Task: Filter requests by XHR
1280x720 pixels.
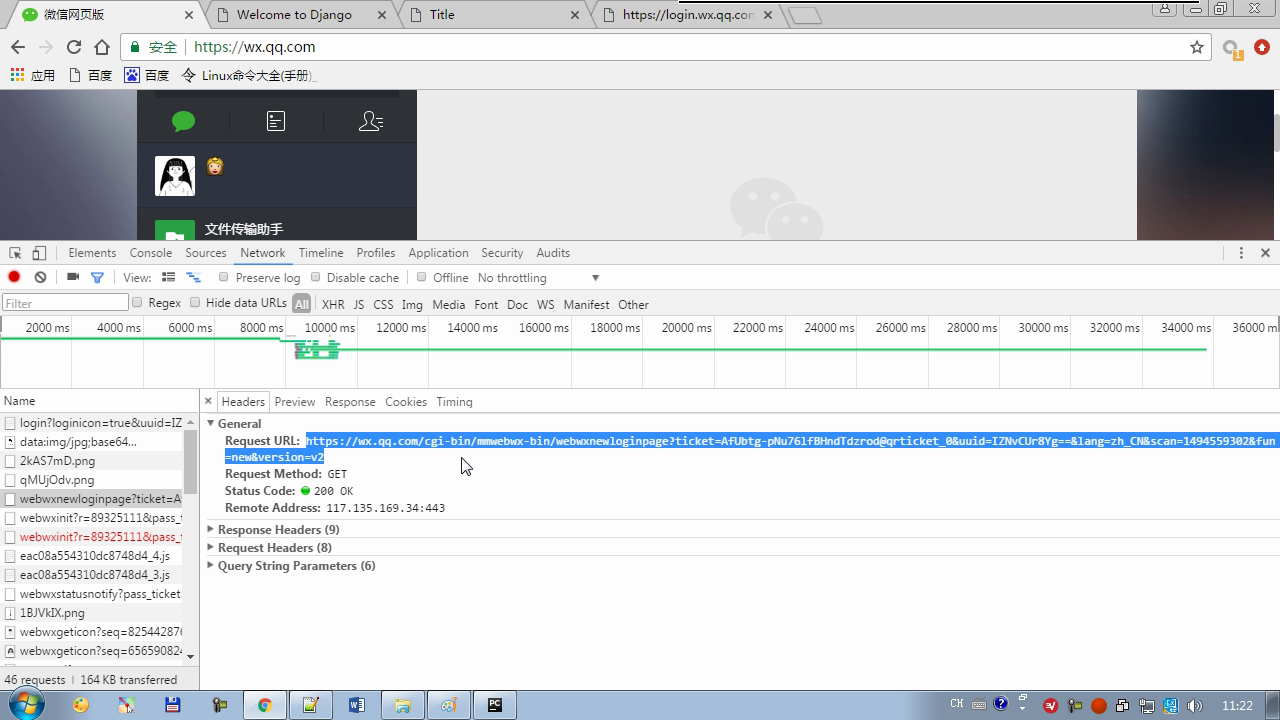Action: tap(333, 304)
